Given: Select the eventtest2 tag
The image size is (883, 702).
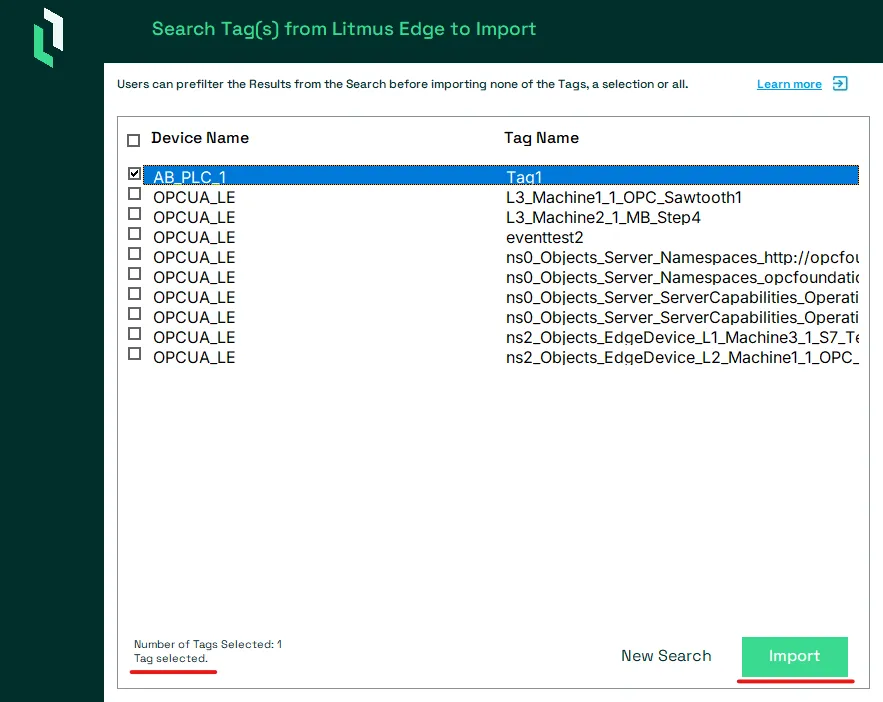Looking at the screenshot, I should point(544,238).
